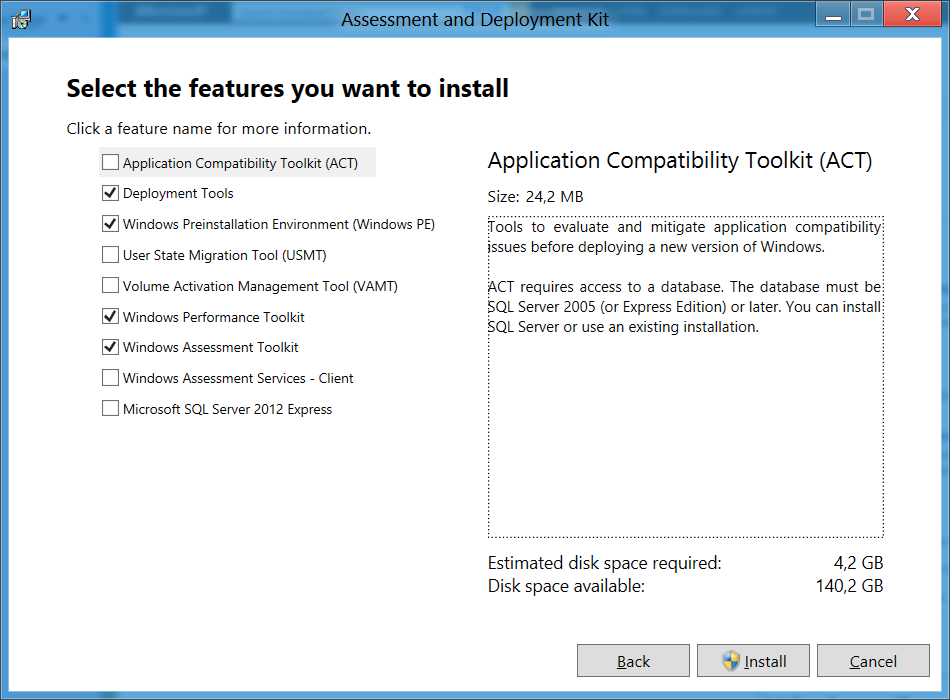
Task: Go back with the Back button
Action: (633, 661)
